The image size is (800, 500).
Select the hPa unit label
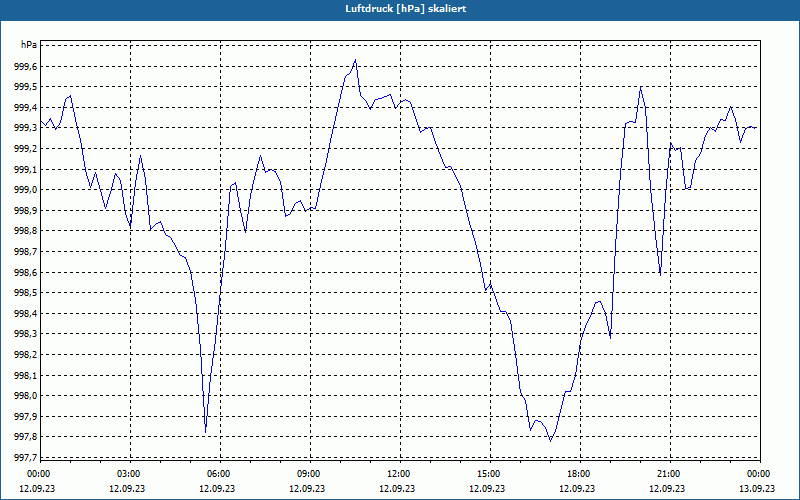click(29, 44)
